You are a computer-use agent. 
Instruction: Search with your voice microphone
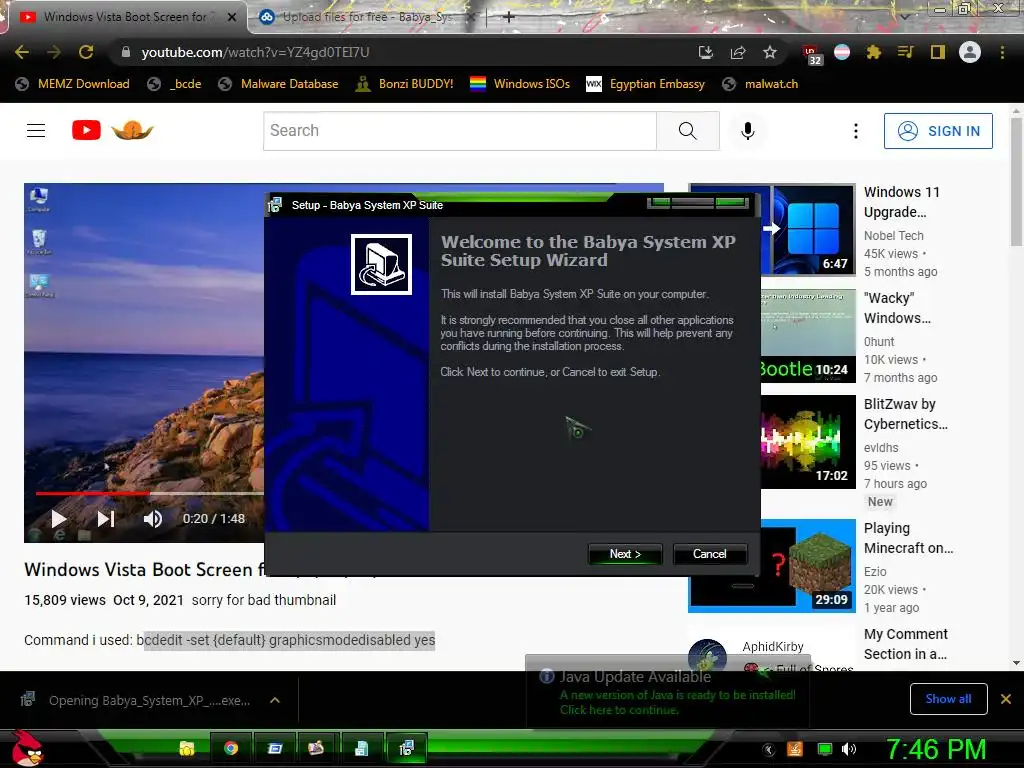(748, 131)
